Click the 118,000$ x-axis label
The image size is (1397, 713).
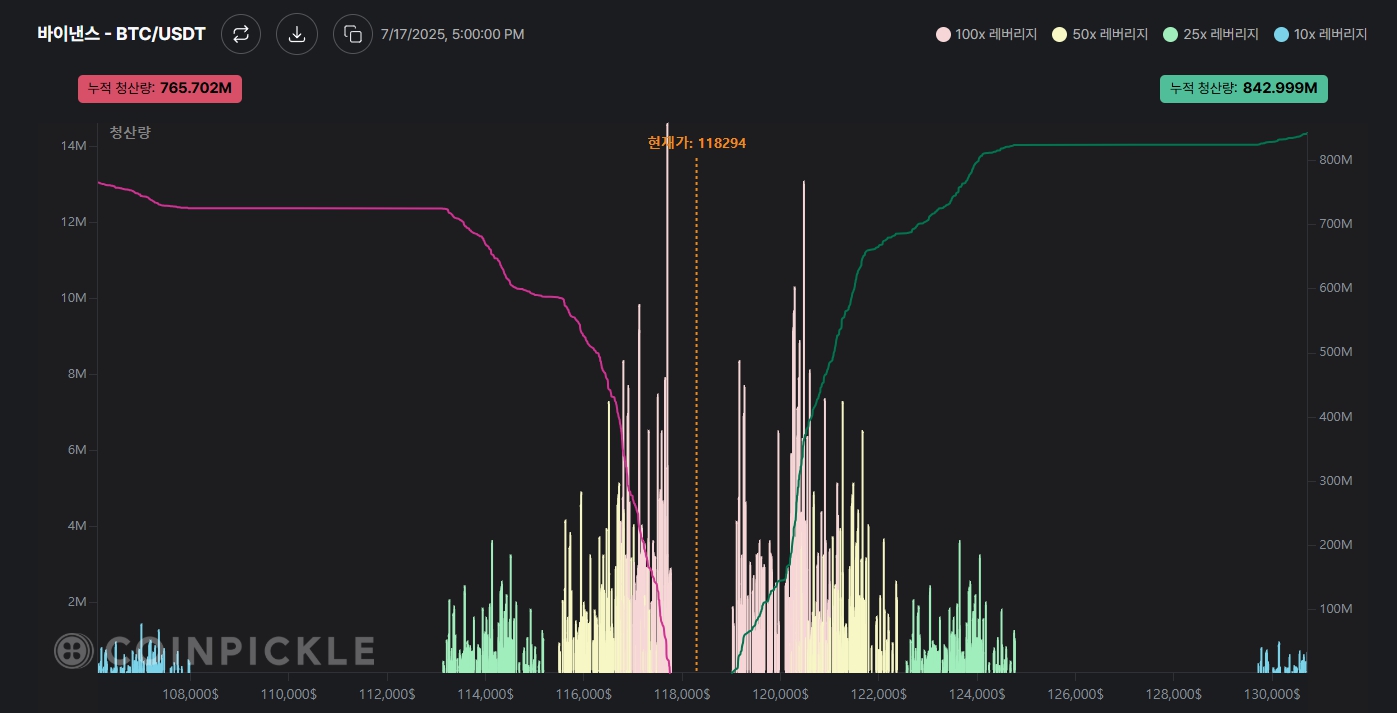(x=682, y=693)
